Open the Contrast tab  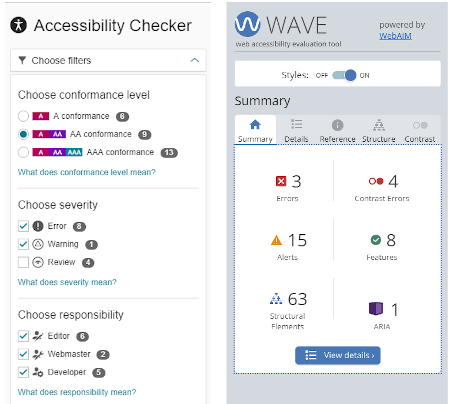coord(420,130)
